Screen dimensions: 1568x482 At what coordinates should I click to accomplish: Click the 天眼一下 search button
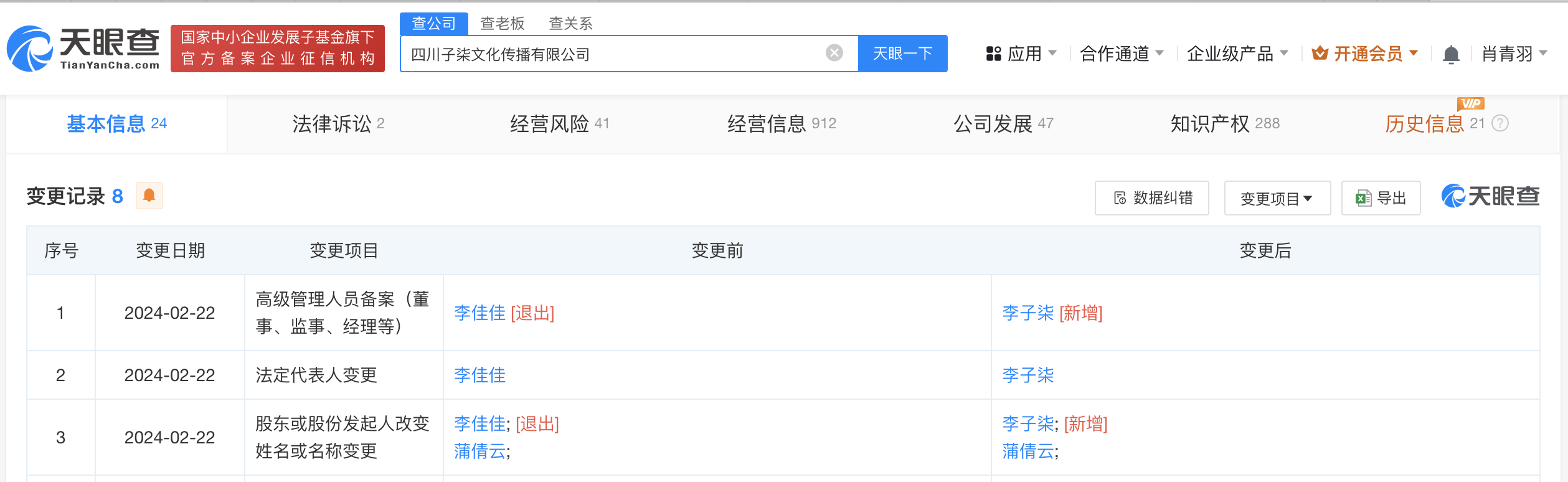(x=902, y=54)
